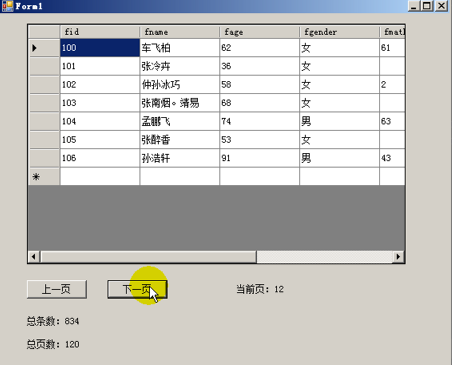This screenshot has height=365, width=452.
Task: Click the row header of row 103
Action: tap(44, 103)
